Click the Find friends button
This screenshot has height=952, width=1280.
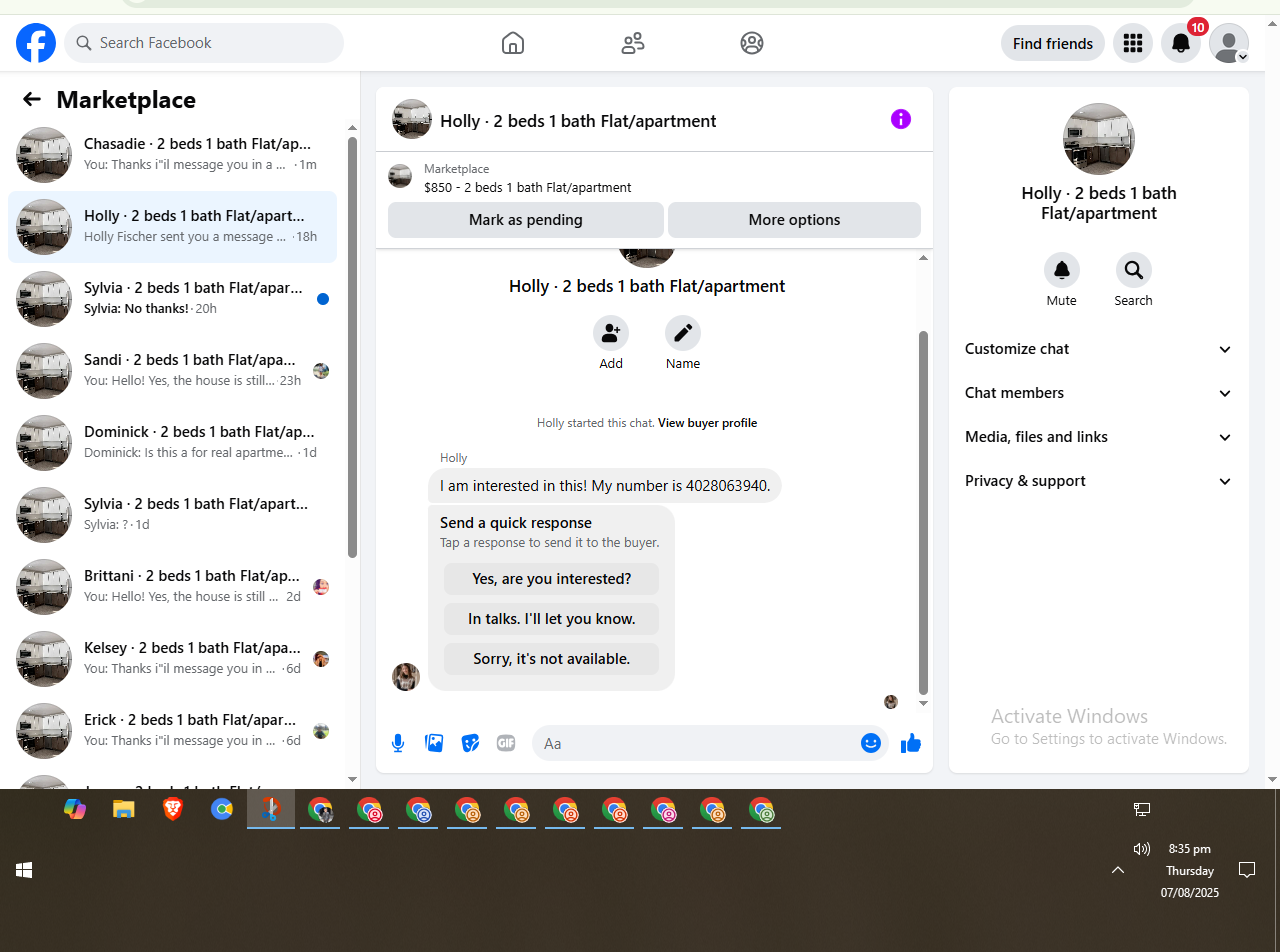(x=1053, y=43)
